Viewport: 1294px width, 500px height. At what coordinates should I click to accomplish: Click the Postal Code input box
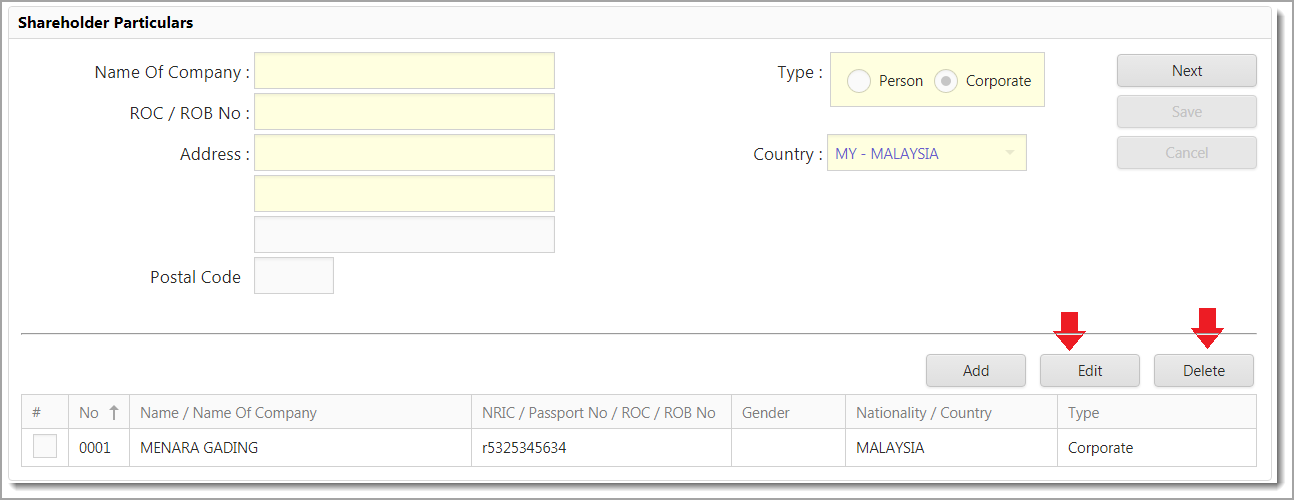coord(294,276)
